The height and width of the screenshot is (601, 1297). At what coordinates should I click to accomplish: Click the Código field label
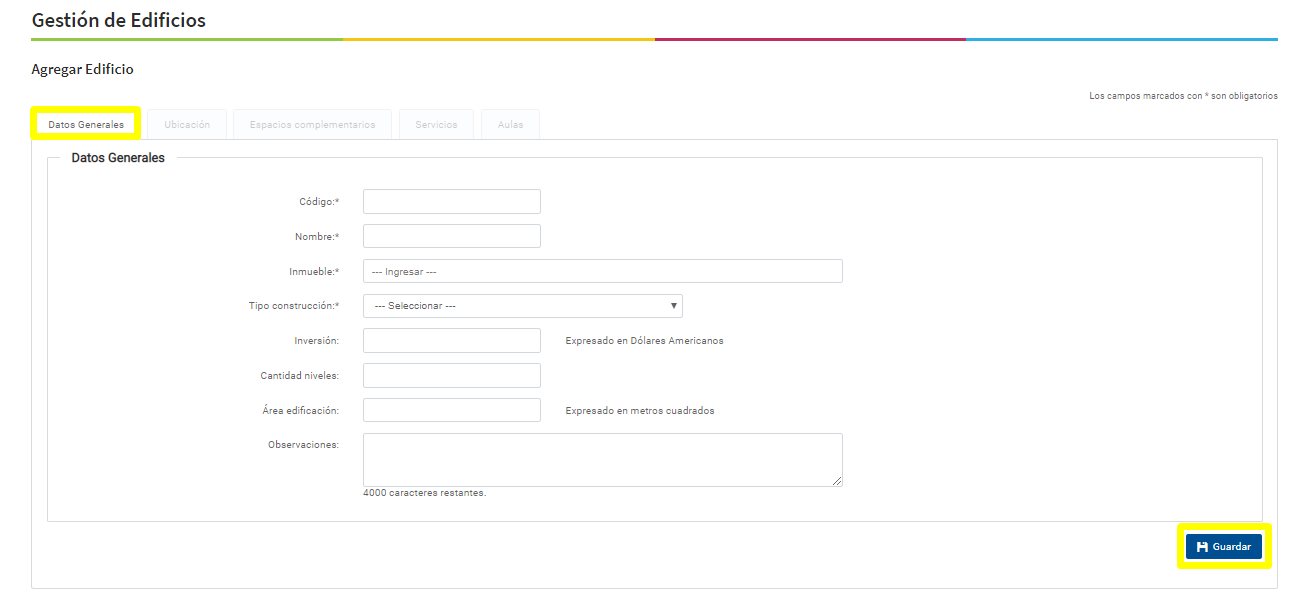pos(318,202)
